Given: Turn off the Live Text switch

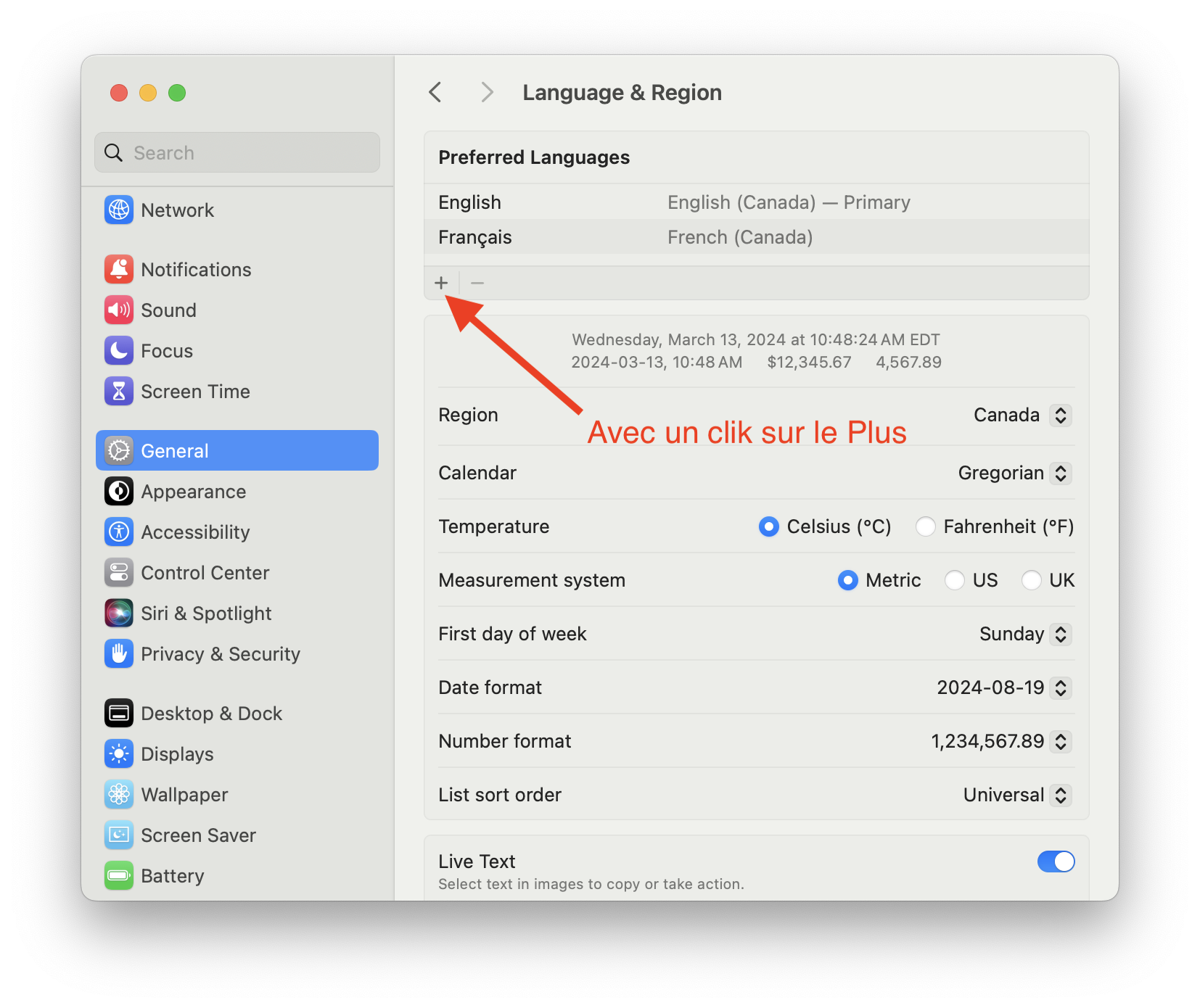Looking at the screenshot, I should 1056,862.
